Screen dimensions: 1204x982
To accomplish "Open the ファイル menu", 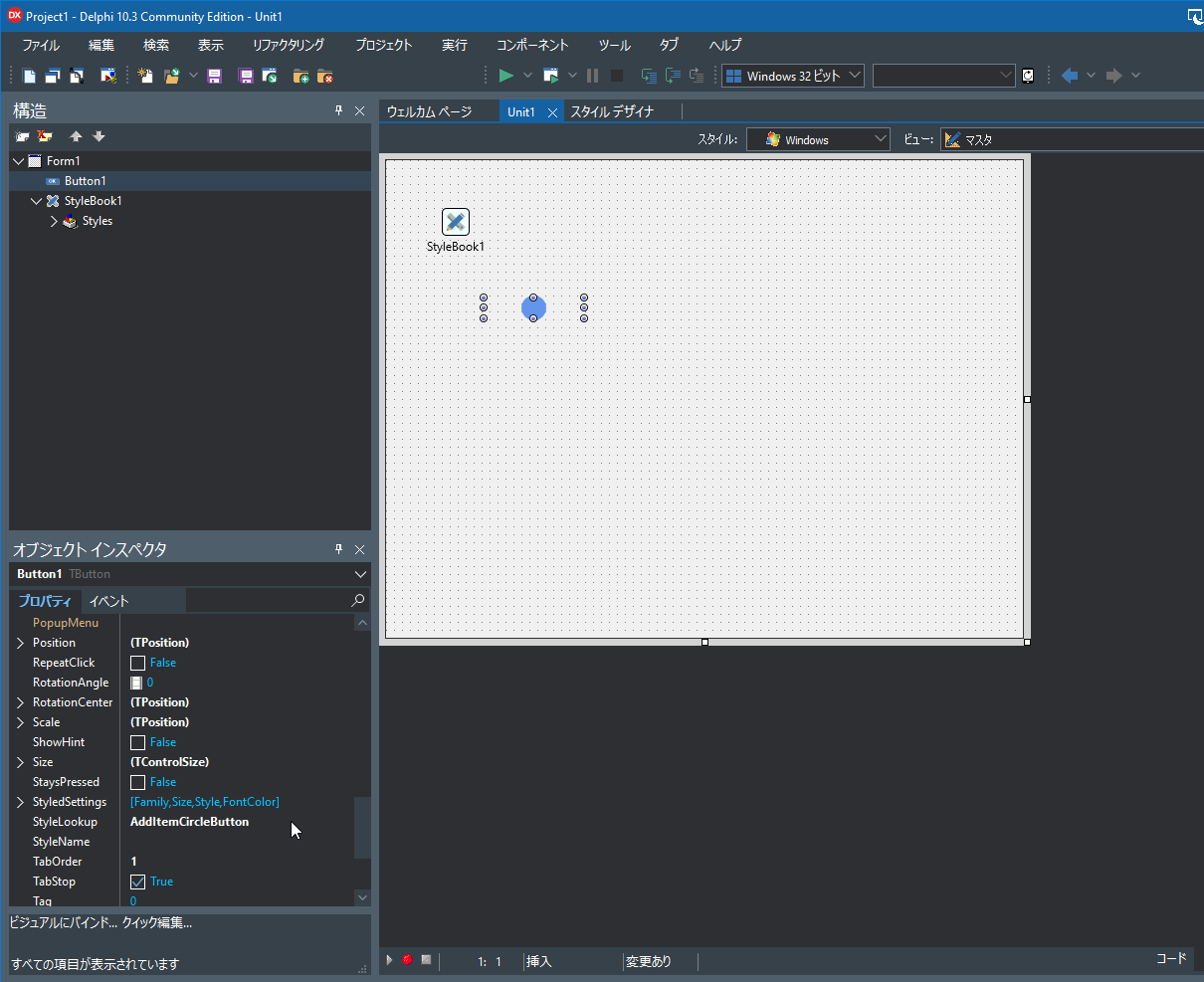I will pyautogui.click(x=41, y=45).
